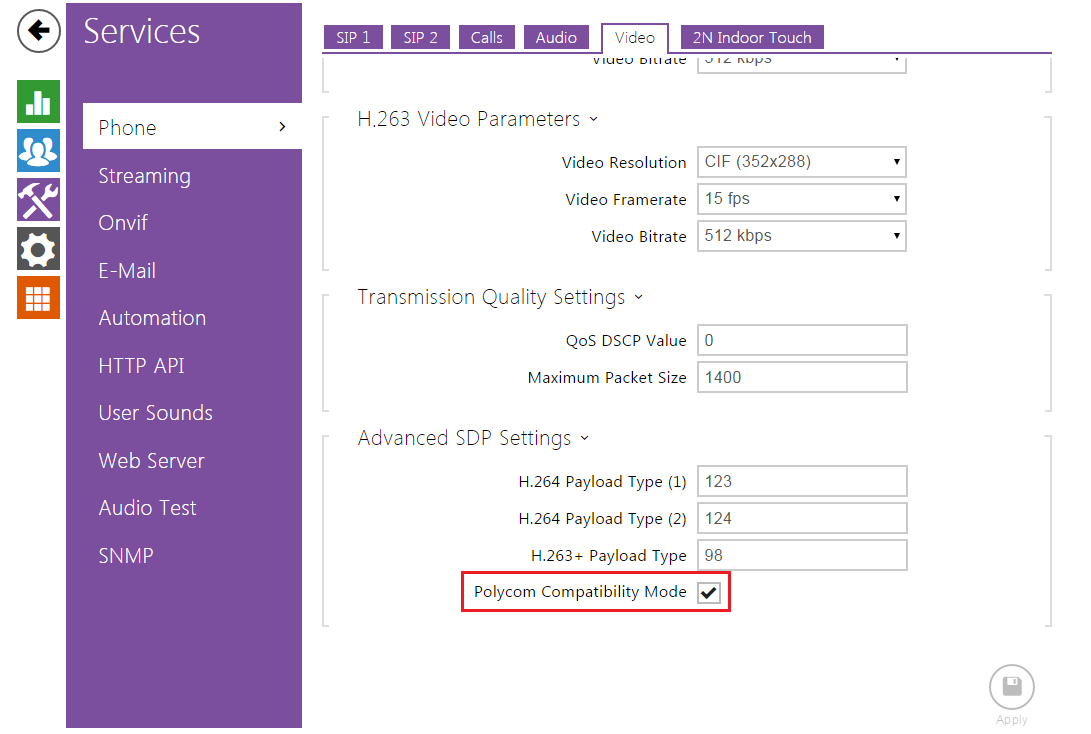The width and height of the screenshot is (1091, 734).
Task: Open the HTTP API section
Action: point(141,366)
